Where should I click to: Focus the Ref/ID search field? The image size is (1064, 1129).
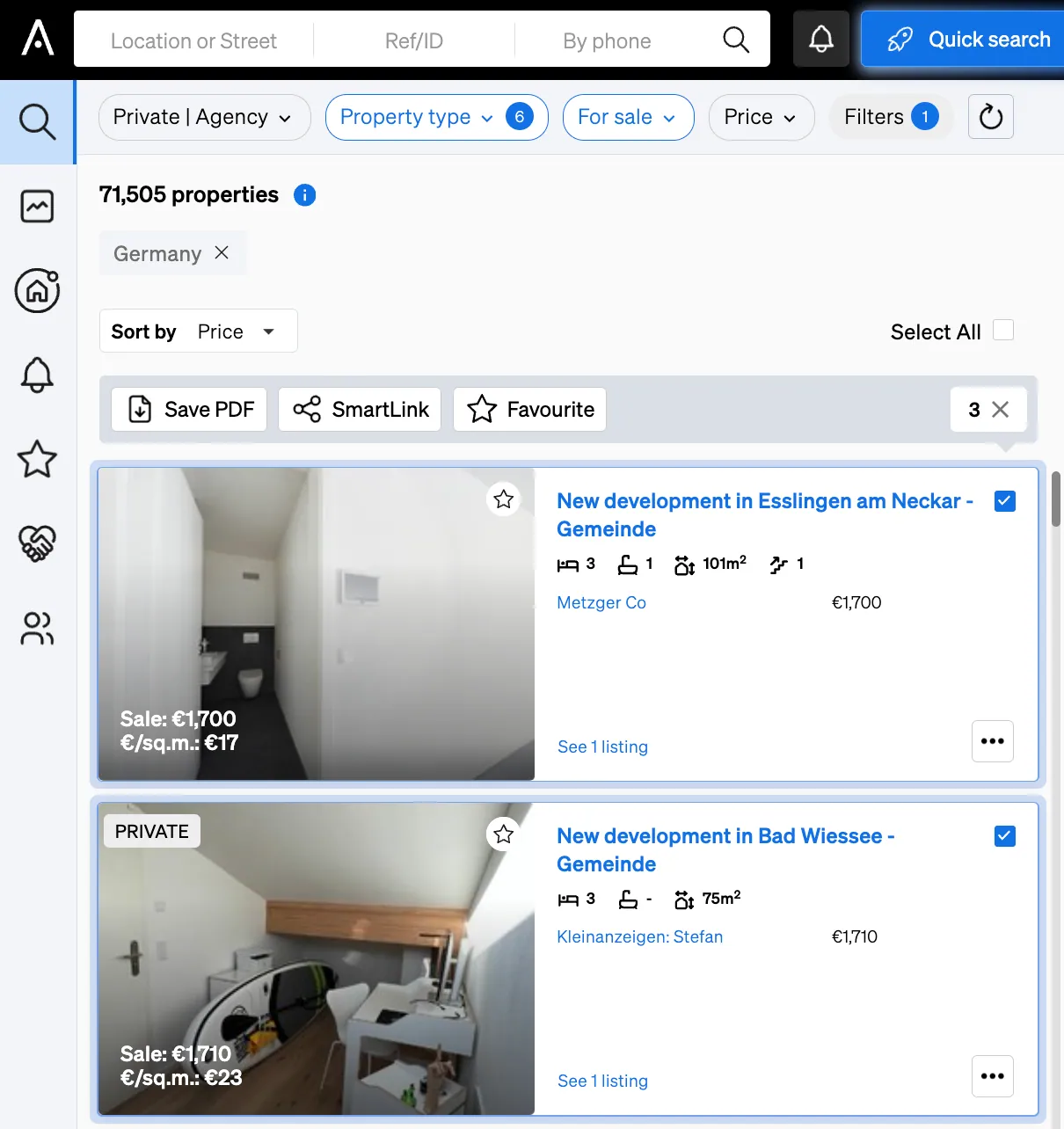click(414, 40)
